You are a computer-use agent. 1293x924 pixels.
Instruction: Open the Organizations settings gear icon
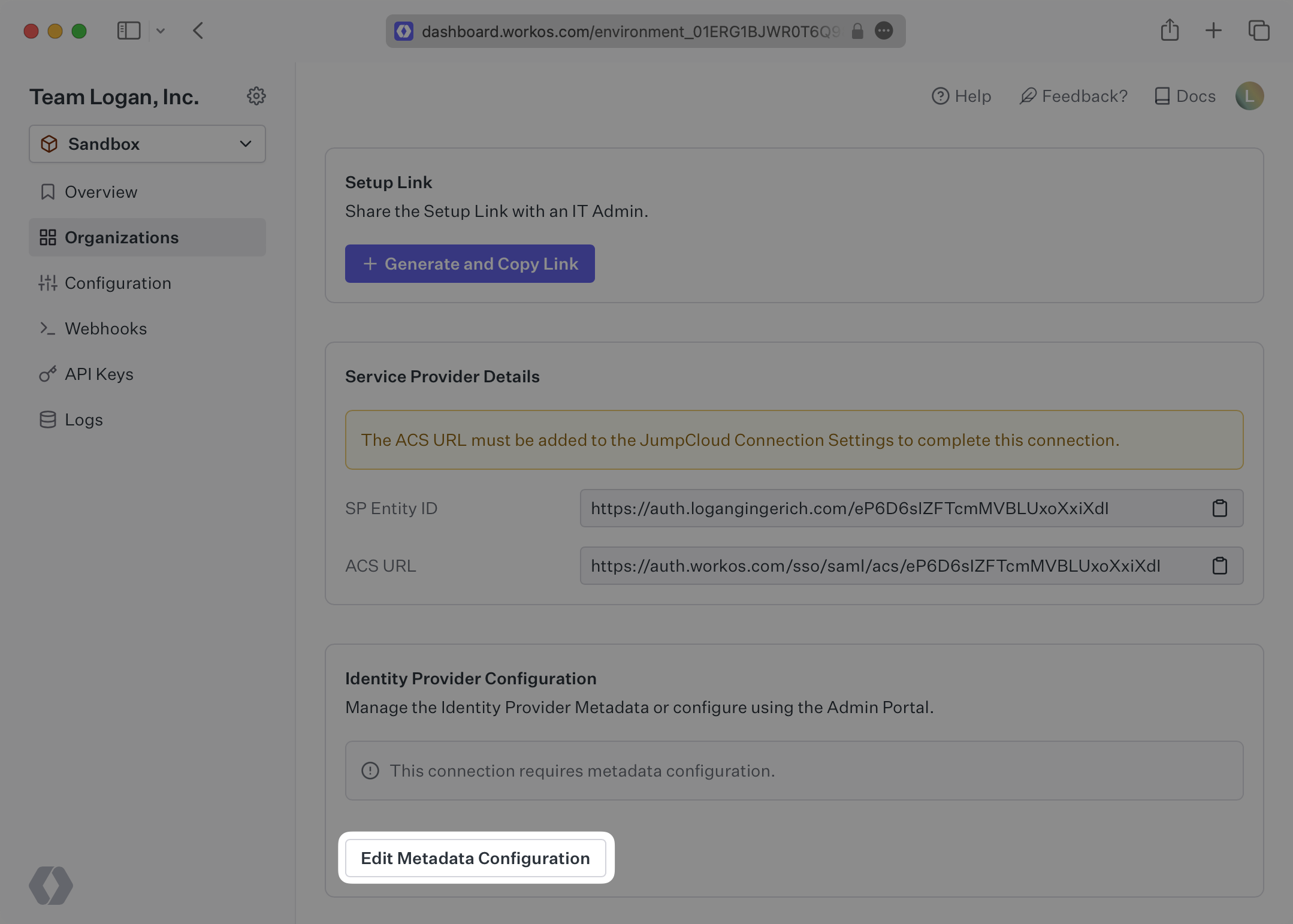[256, 97]
